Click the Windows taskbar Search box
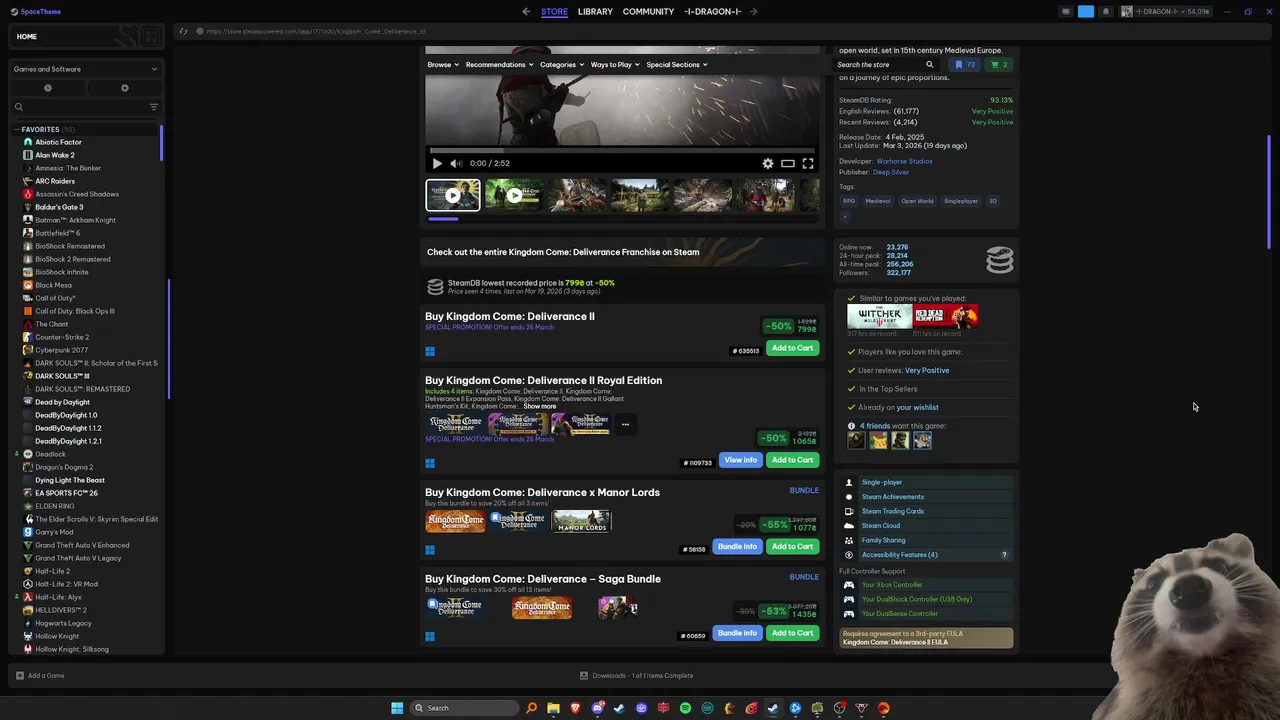The width and height of the screenshot is (1280, 720). [465, 708]
